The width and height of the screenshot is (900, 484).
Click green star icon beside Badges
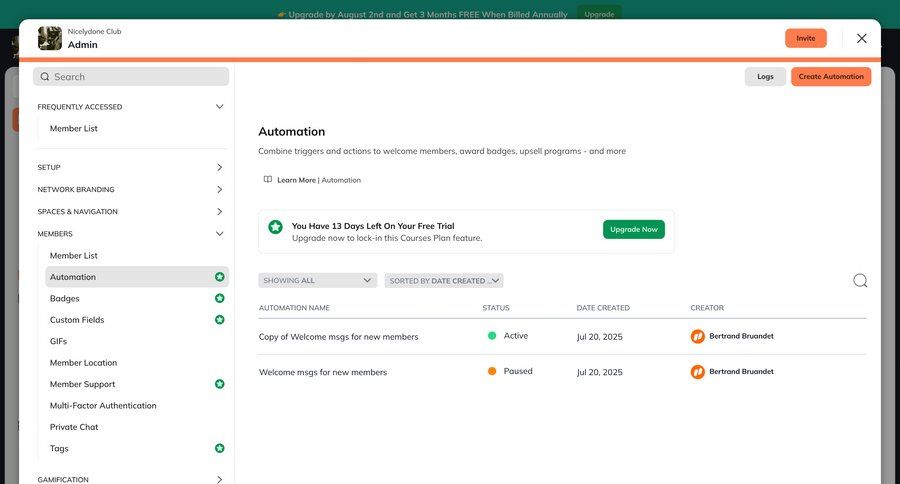coord(219,298)
